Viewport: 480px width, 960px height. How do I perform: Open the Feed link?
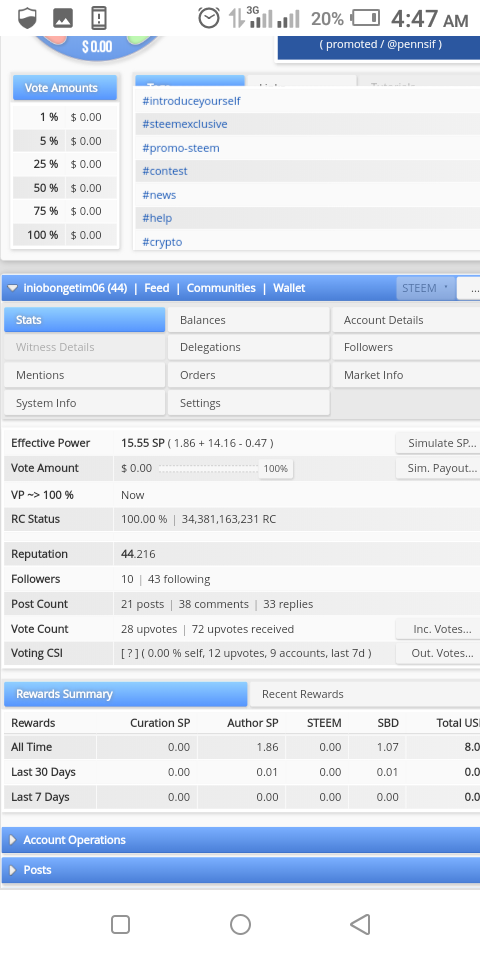157,288
